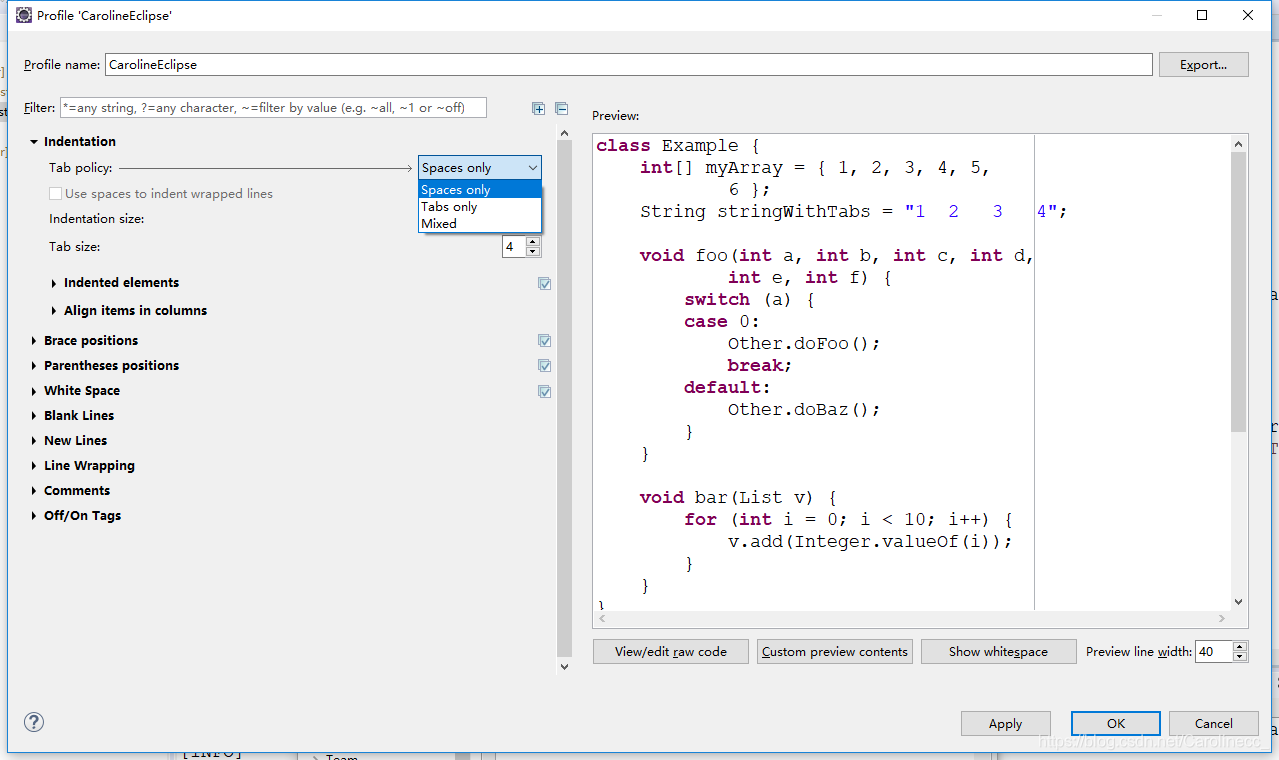Open the help question mark icon
The image size is (1279, 760).
point(34,722)
